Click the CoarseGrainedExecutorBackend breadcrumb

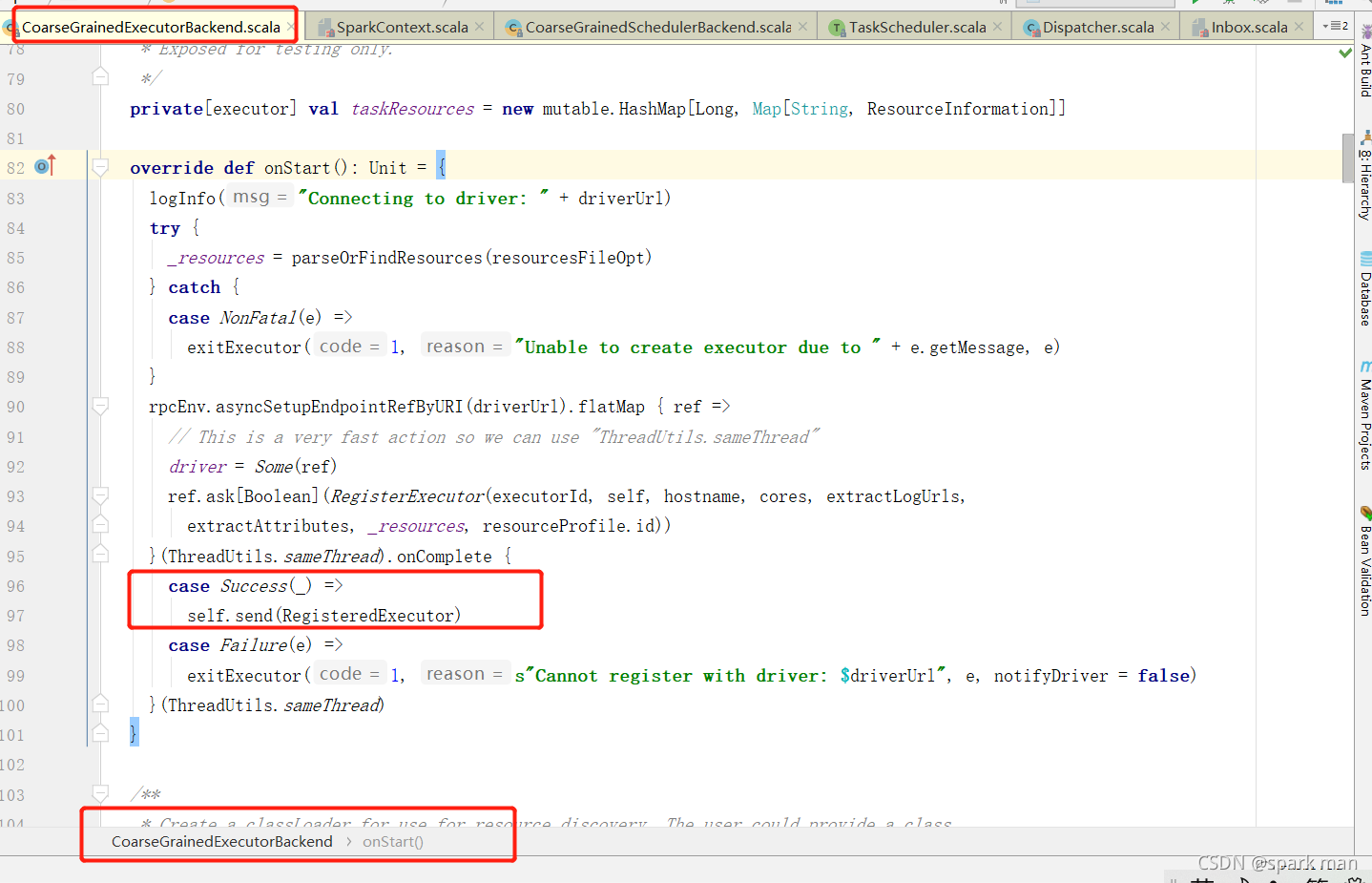coord(222,842)
